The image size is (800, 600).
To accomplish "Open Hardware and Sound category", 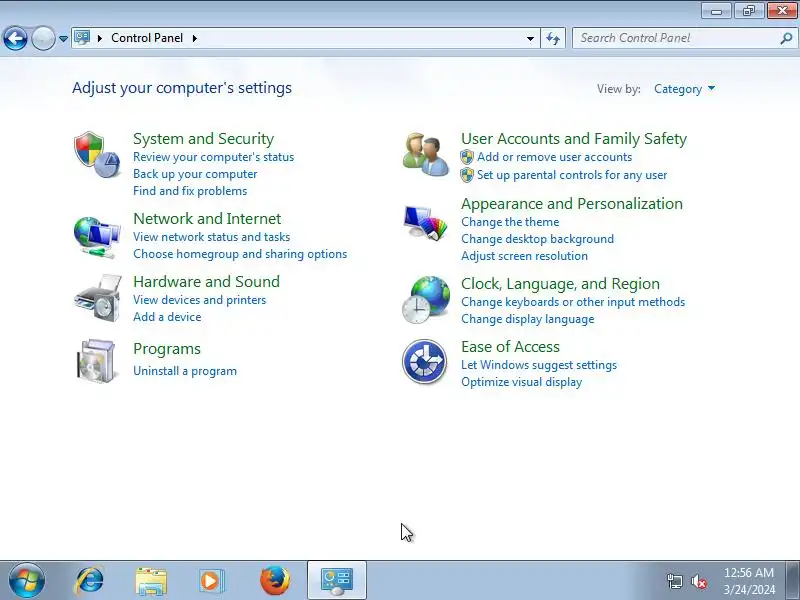I will click(x=207, y=282).
